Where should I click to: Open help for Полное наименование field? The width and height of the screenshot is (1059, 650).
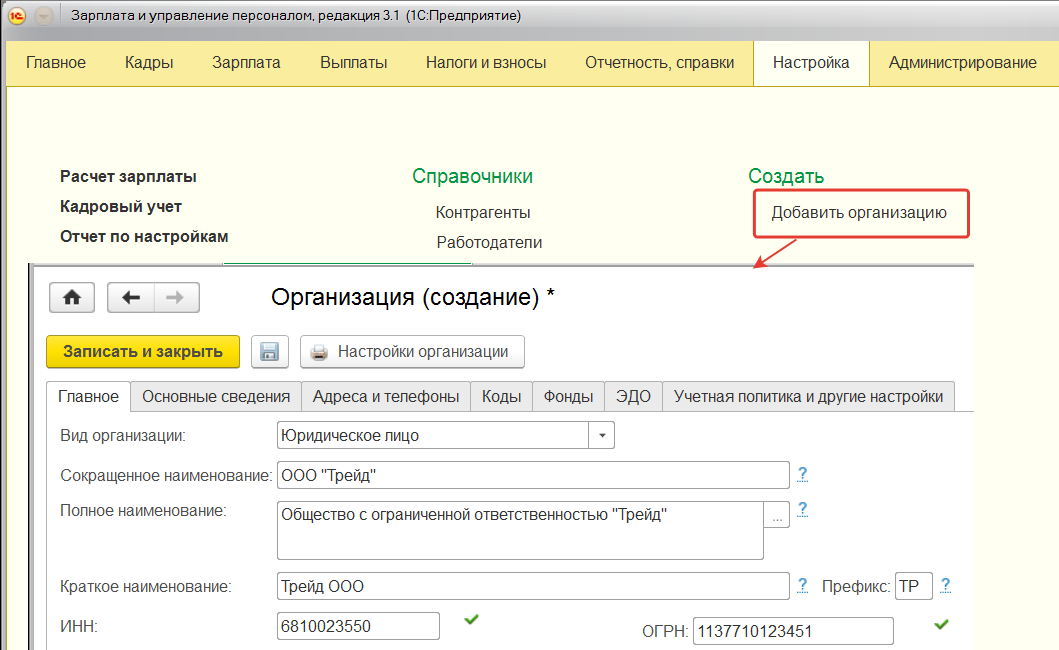[x=802, y=510]
